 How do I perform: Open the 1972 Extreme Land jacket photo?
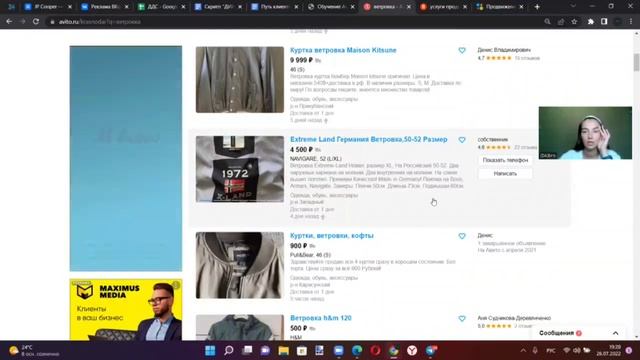click(x=240, y=169)
